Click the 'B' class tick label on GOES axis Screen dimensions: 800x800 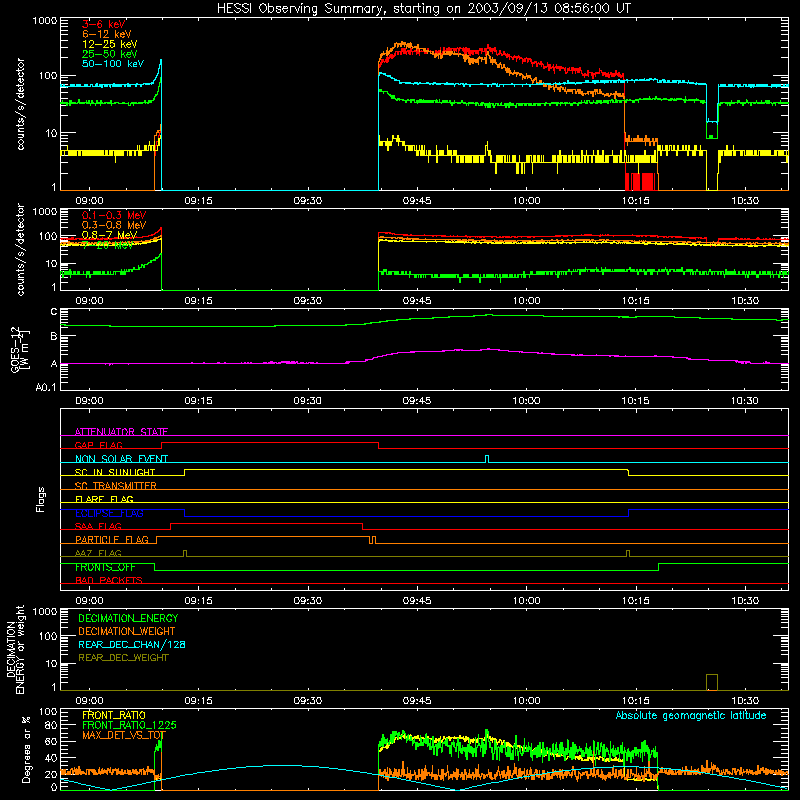(x=54, y=336)
